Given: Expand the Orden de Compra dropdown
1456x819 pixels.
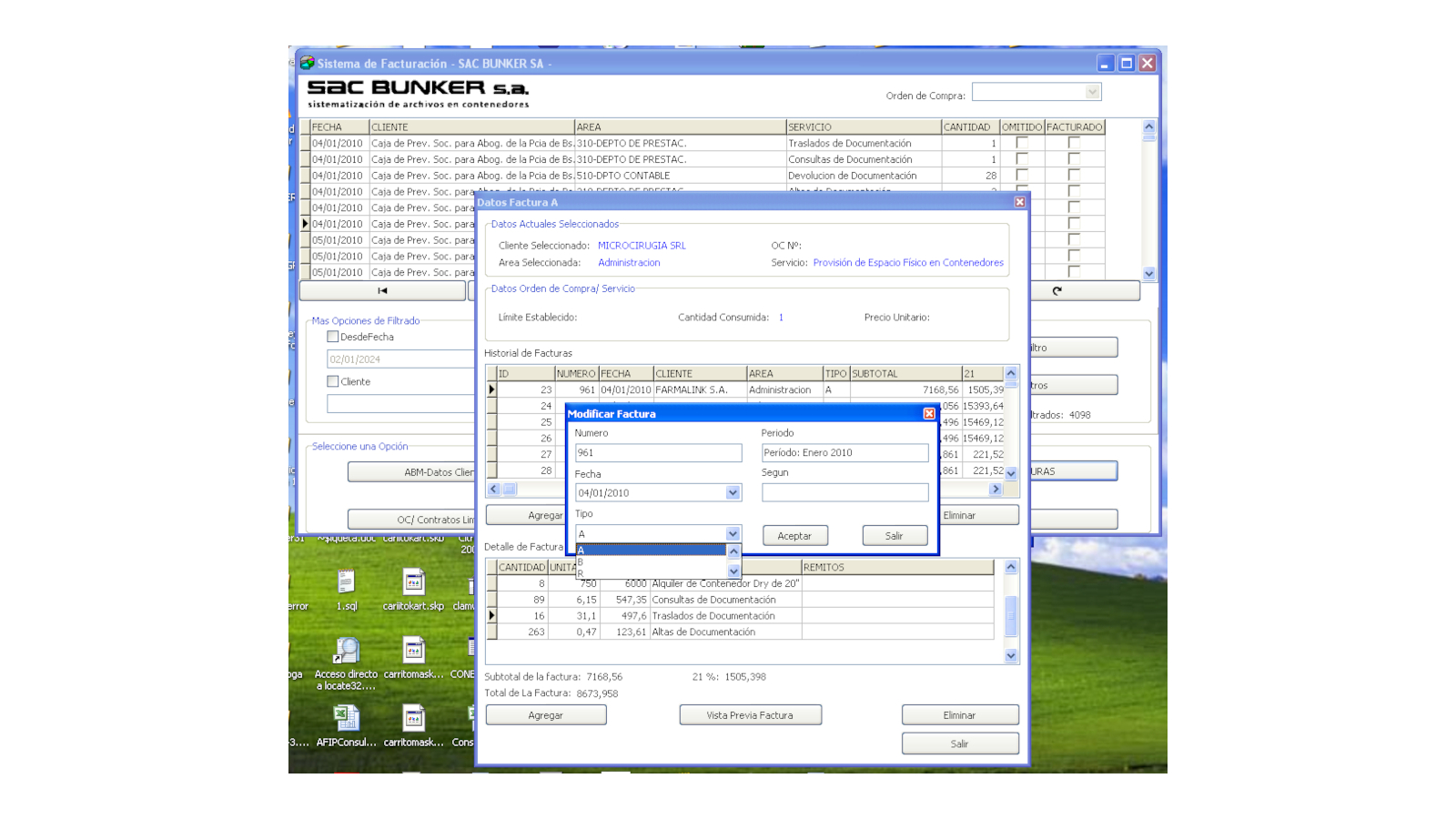Looking at the screenshot, I should click(1092, 92).
